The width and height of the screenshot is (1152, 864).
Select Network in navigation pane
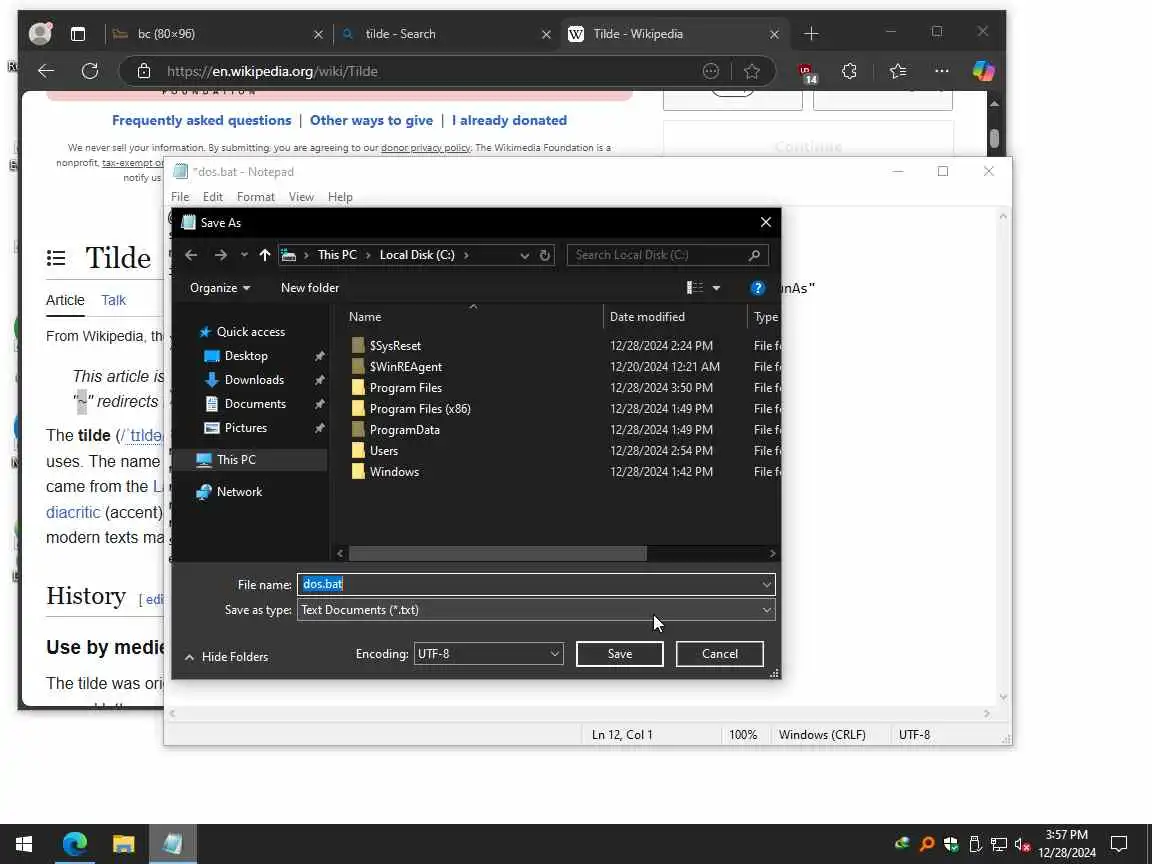239,492
